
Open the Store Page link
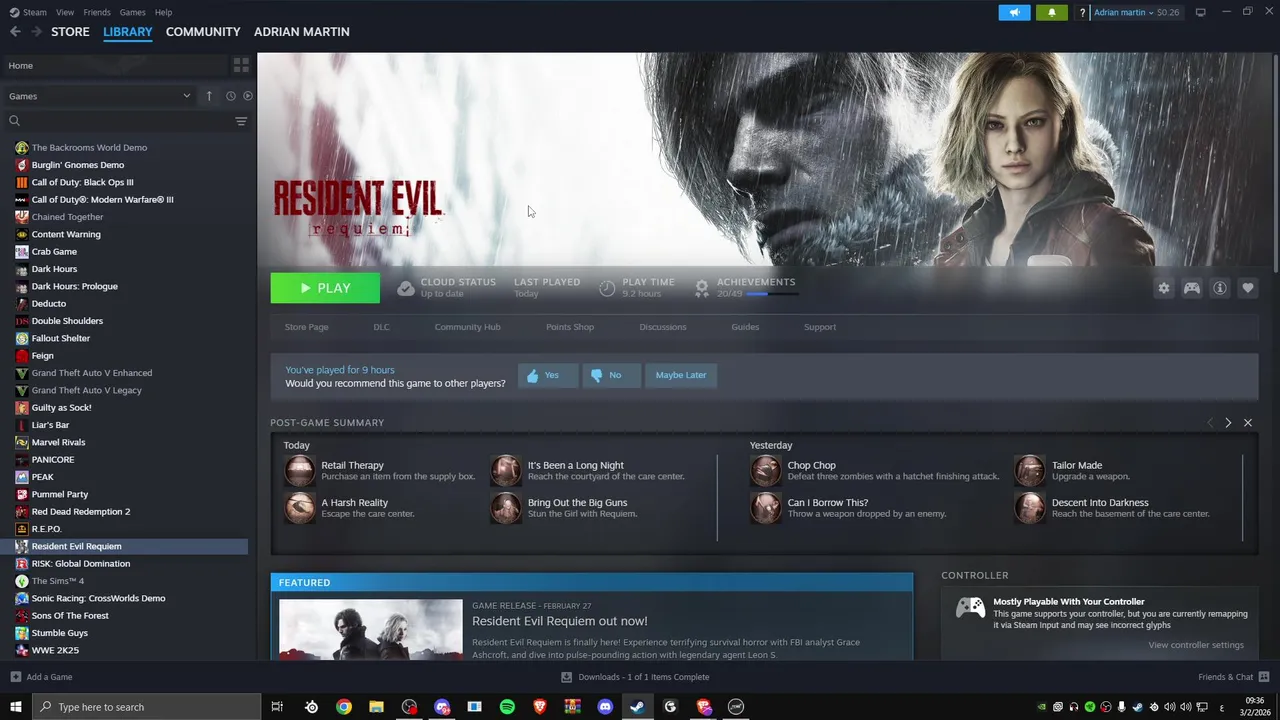[306, 327]
